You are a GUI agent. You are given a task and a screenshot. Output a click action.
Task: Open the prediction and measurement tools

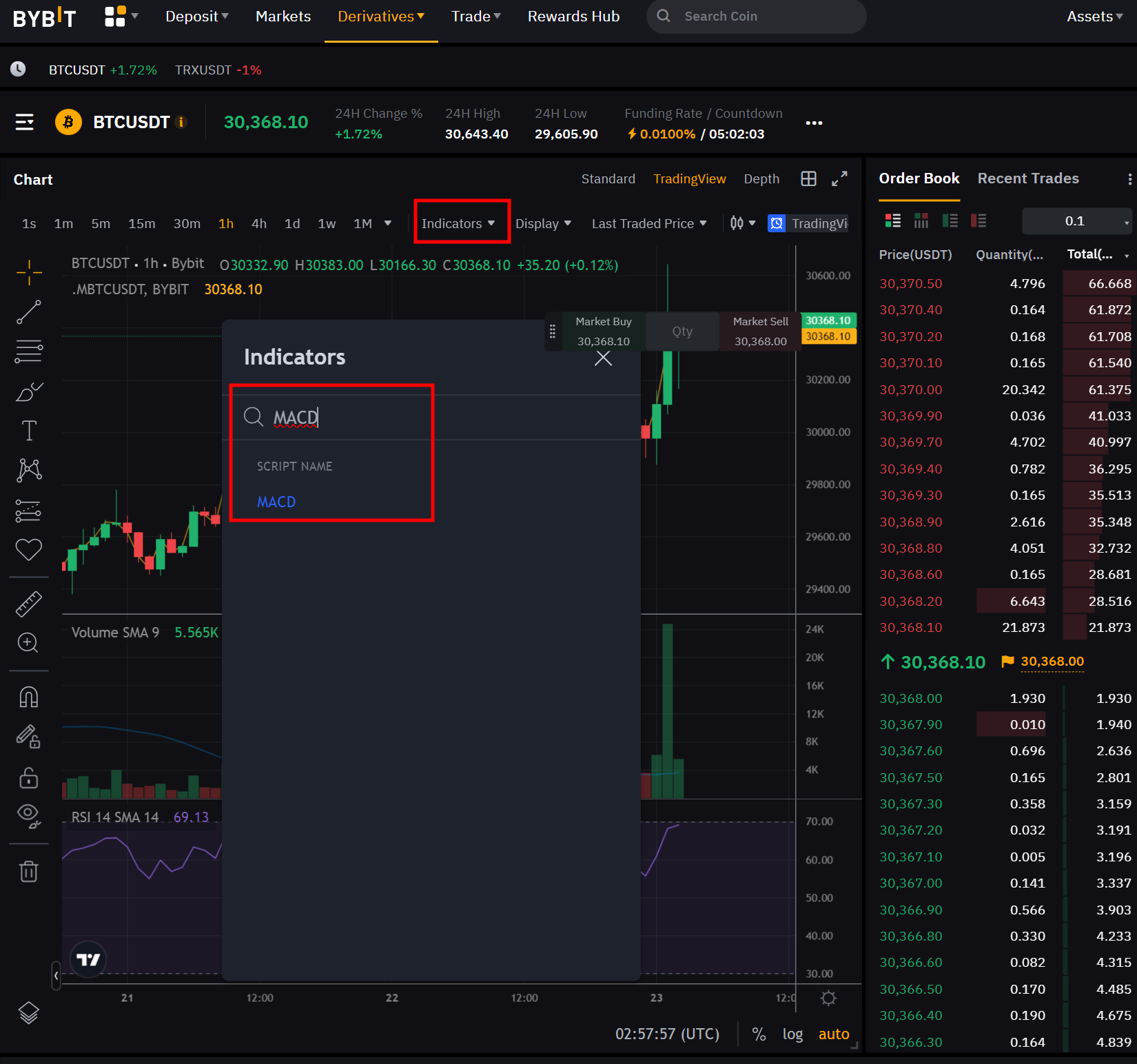[x=29, y=511]
